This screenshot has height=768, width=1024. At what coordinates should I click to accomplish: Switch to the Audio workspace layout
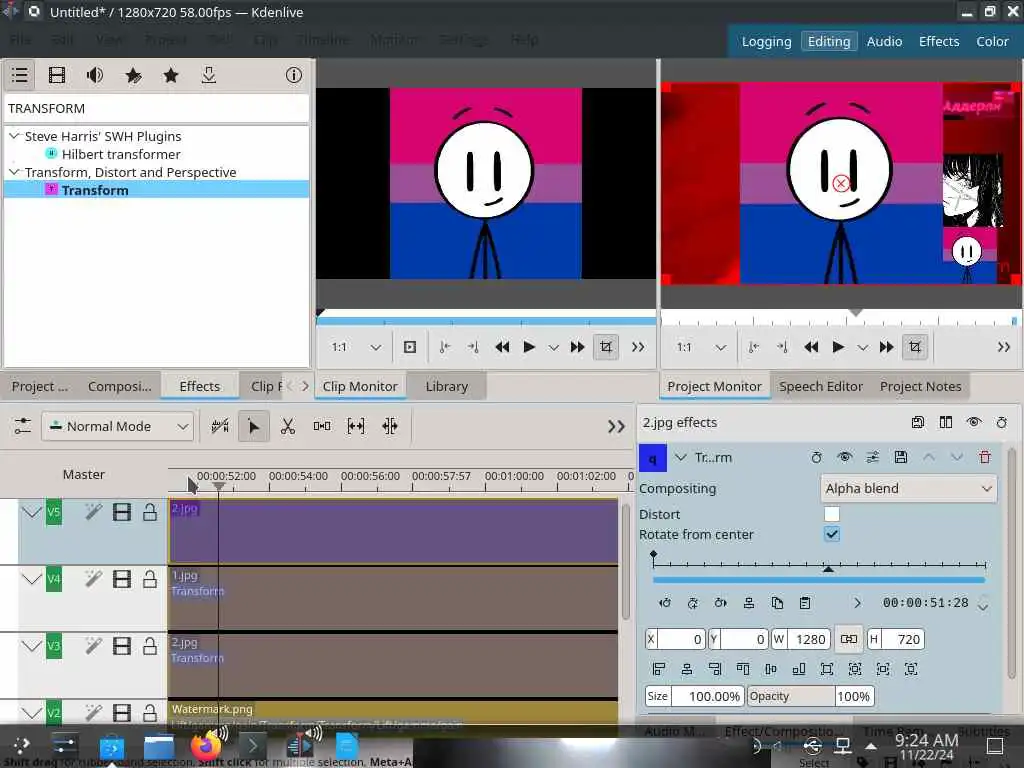pos(884,41)
